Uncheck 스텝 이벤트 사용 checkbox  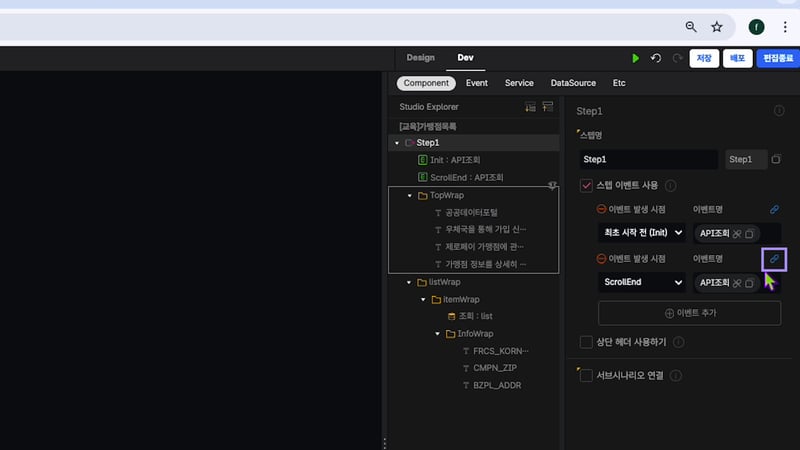(586, 185)
